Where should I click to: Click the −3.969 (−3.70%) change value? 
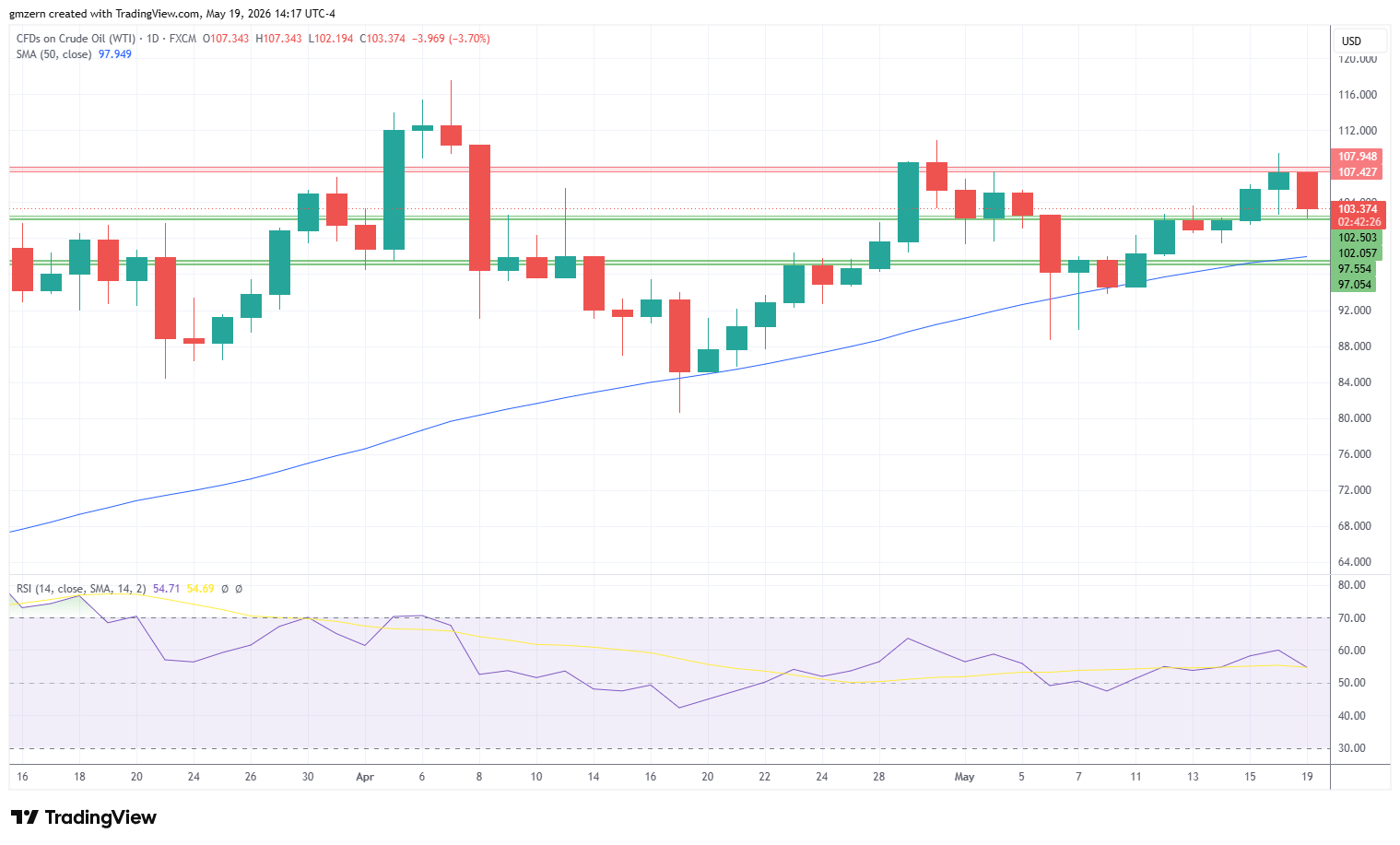tap(451, 39)
